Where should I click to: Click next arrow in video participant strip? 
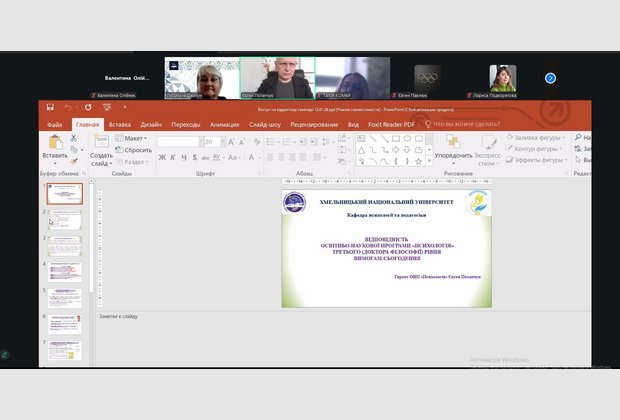pos(549,77)
